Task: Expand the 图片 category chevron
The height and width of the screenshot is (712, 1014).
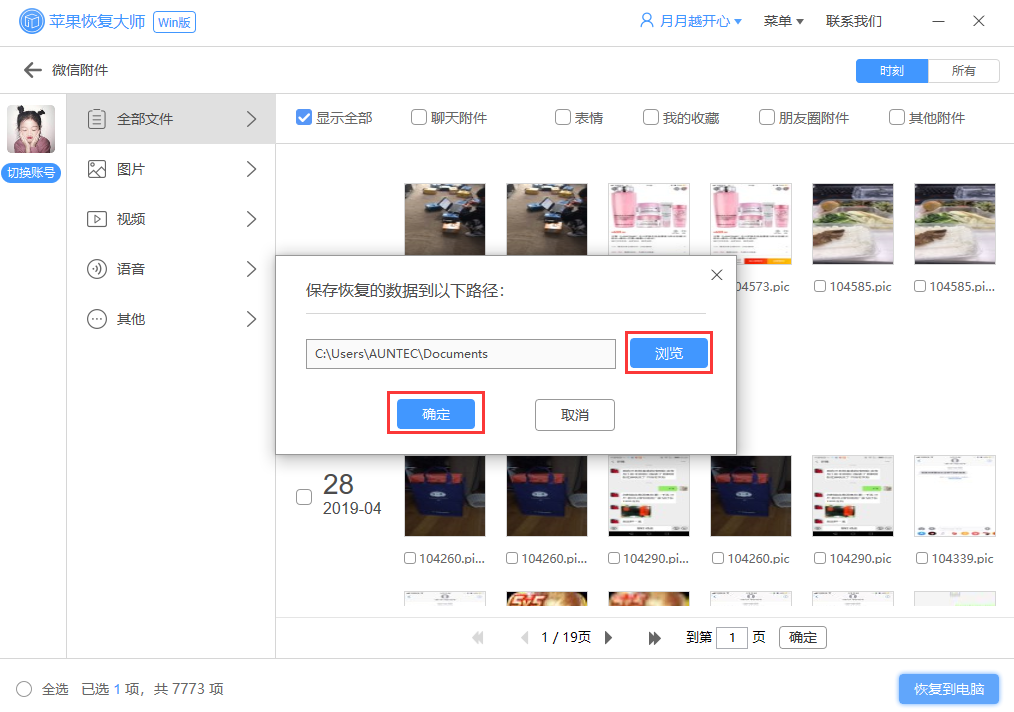Action: (x=252, y=168)
